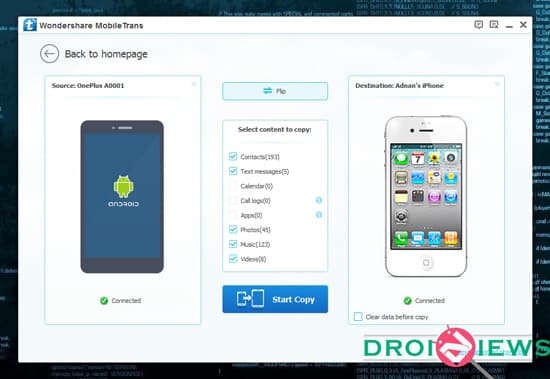Click the phone transfer icon on Start Copy
Screen dimensions: 550x379
coord(250,299)
